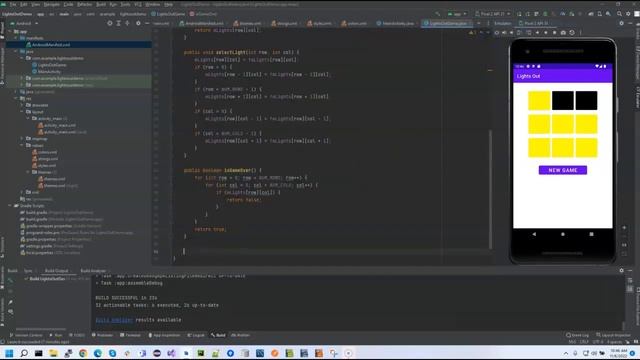Click emulator toolbar Home circle icon
The image size is (640, 360).
click(x=546, y=32)
